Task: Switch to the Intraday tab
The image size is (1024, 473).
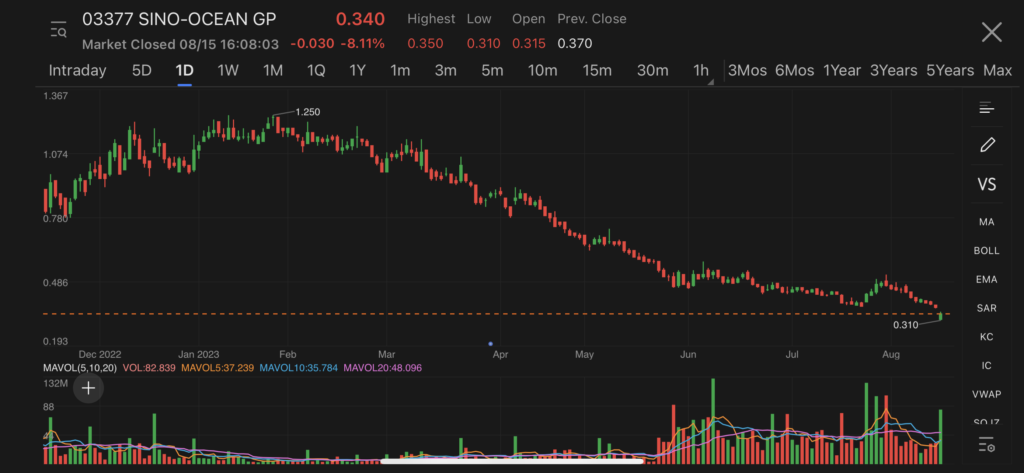Action: (77, 71)
